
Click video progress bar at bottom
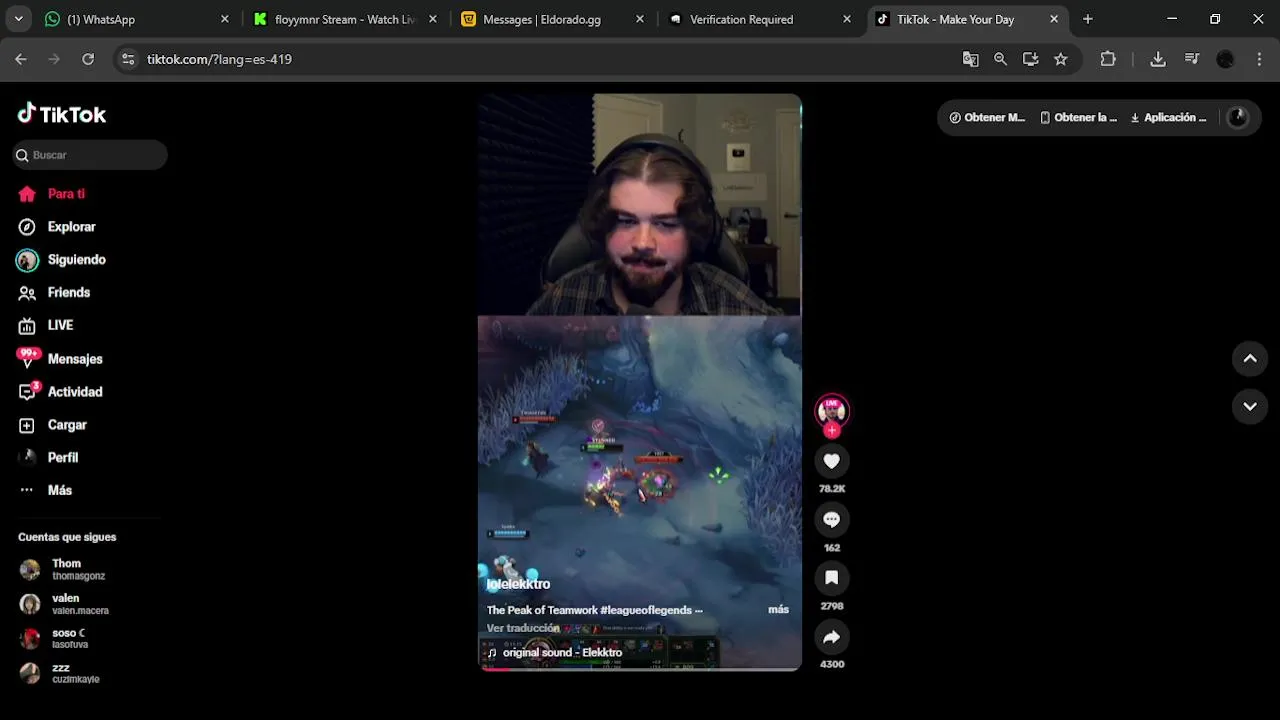(x=639, y=668)
